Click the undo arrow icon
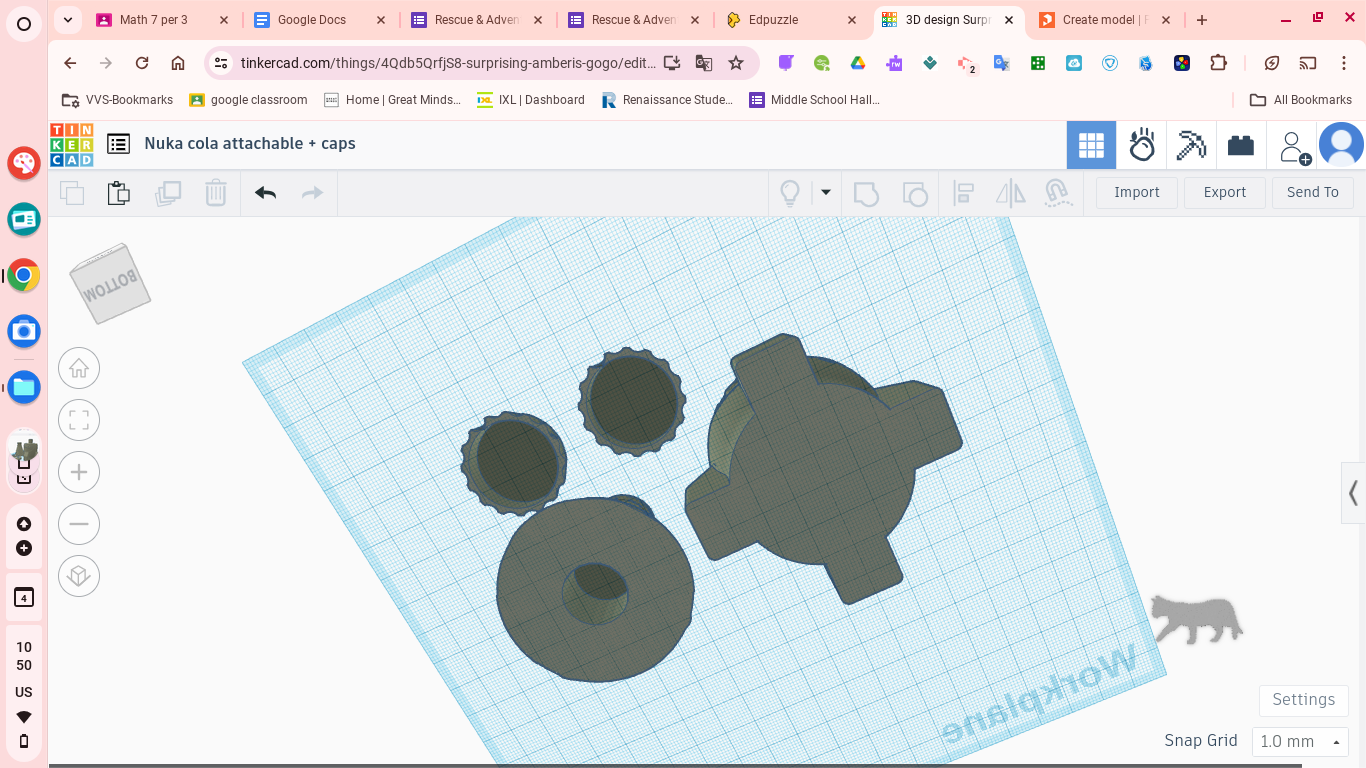 tap(265, 193)
